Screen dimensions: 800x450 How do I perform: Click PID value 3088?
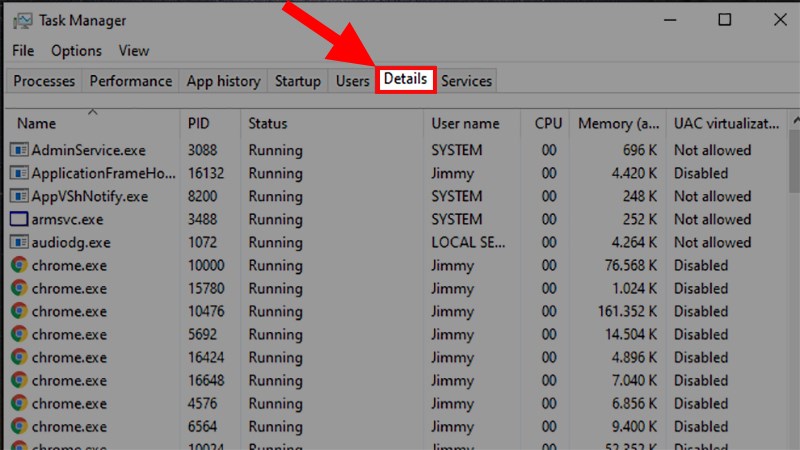point(203,150)
